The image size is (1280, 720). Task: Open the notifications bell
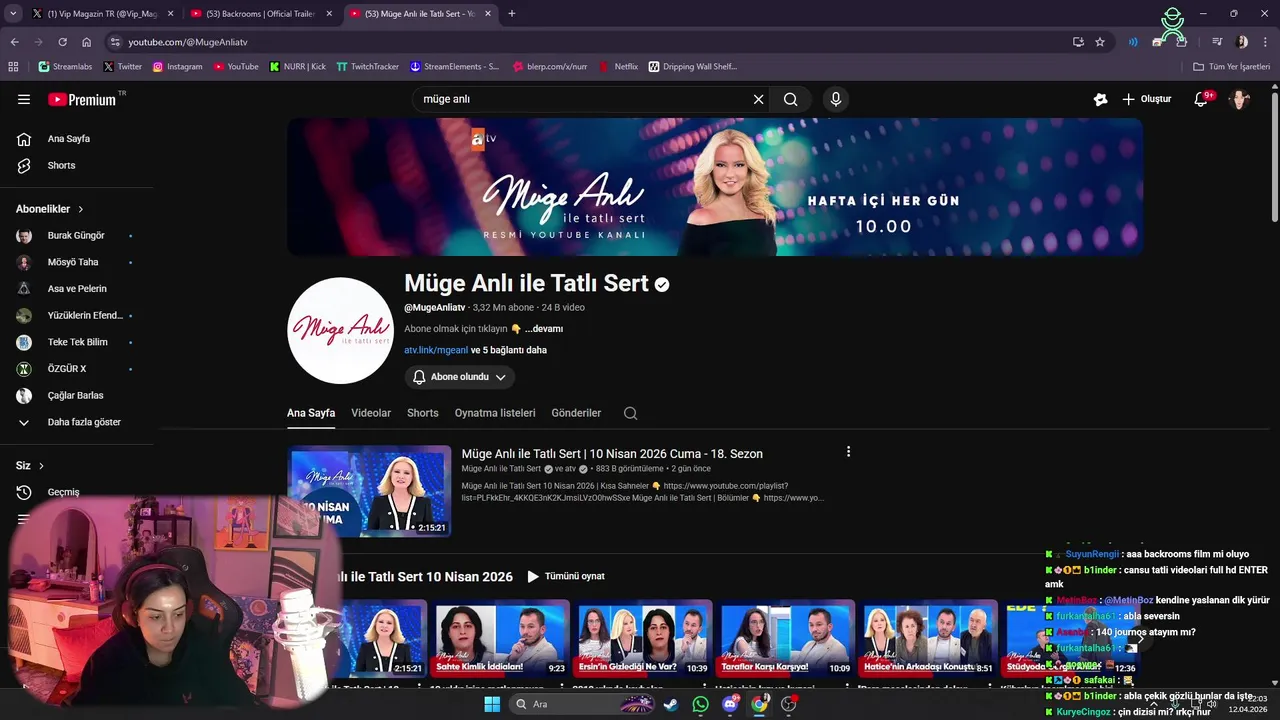pyautogui.click(x=1201, y=99)
